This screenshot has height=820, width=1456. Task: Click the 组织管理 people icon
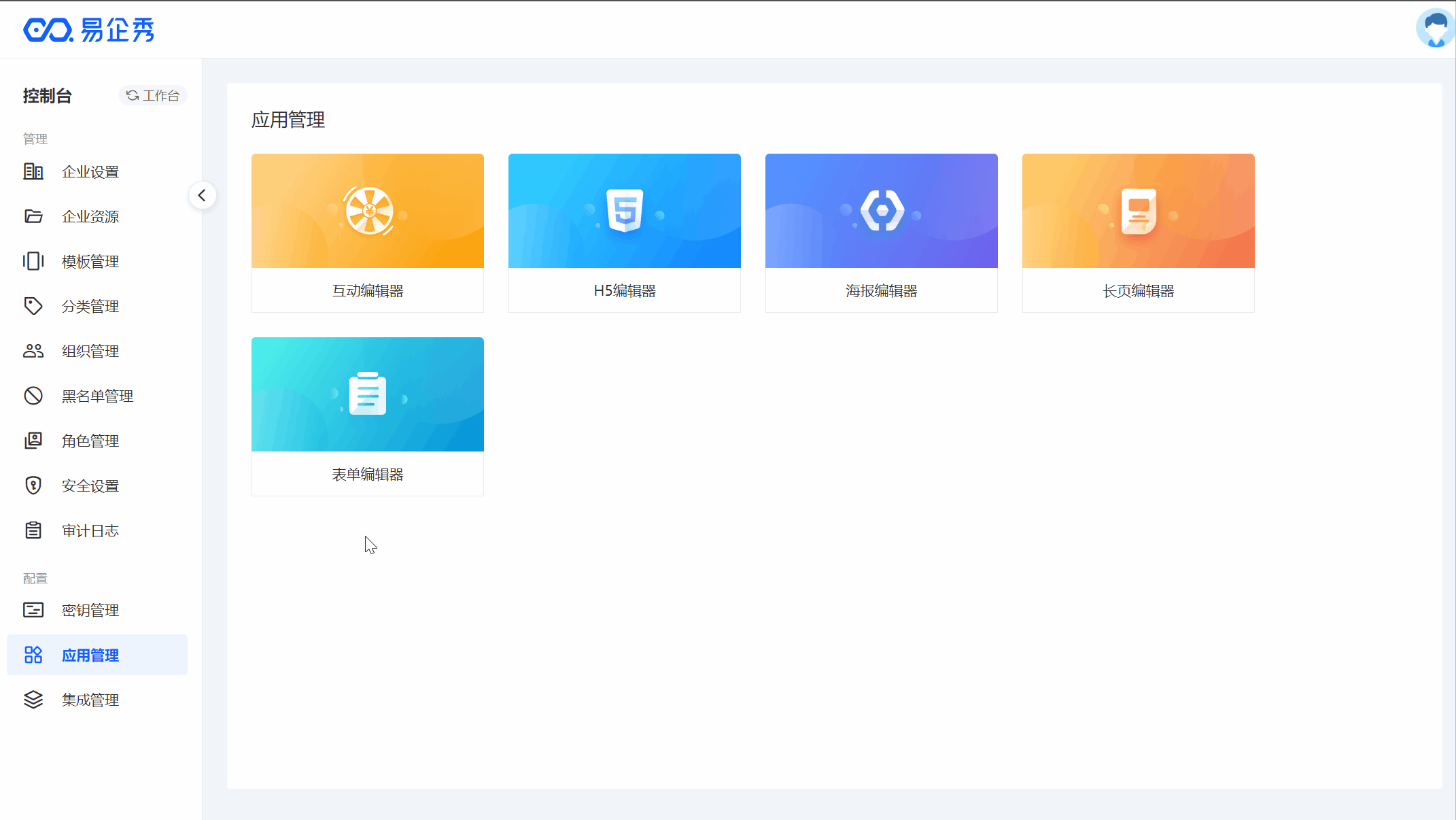(x=33, y=351)
